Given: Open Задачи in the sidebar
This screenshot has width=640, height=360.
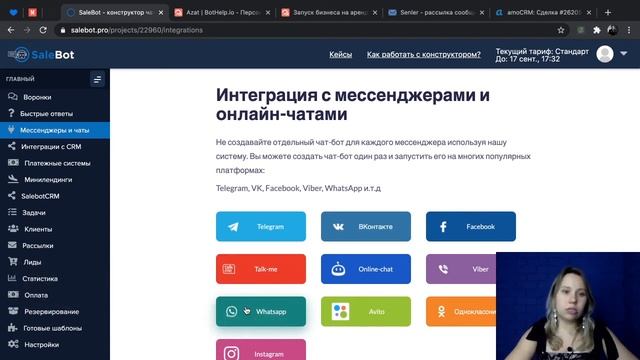Looking at the screenshot, I should (55, 213).
